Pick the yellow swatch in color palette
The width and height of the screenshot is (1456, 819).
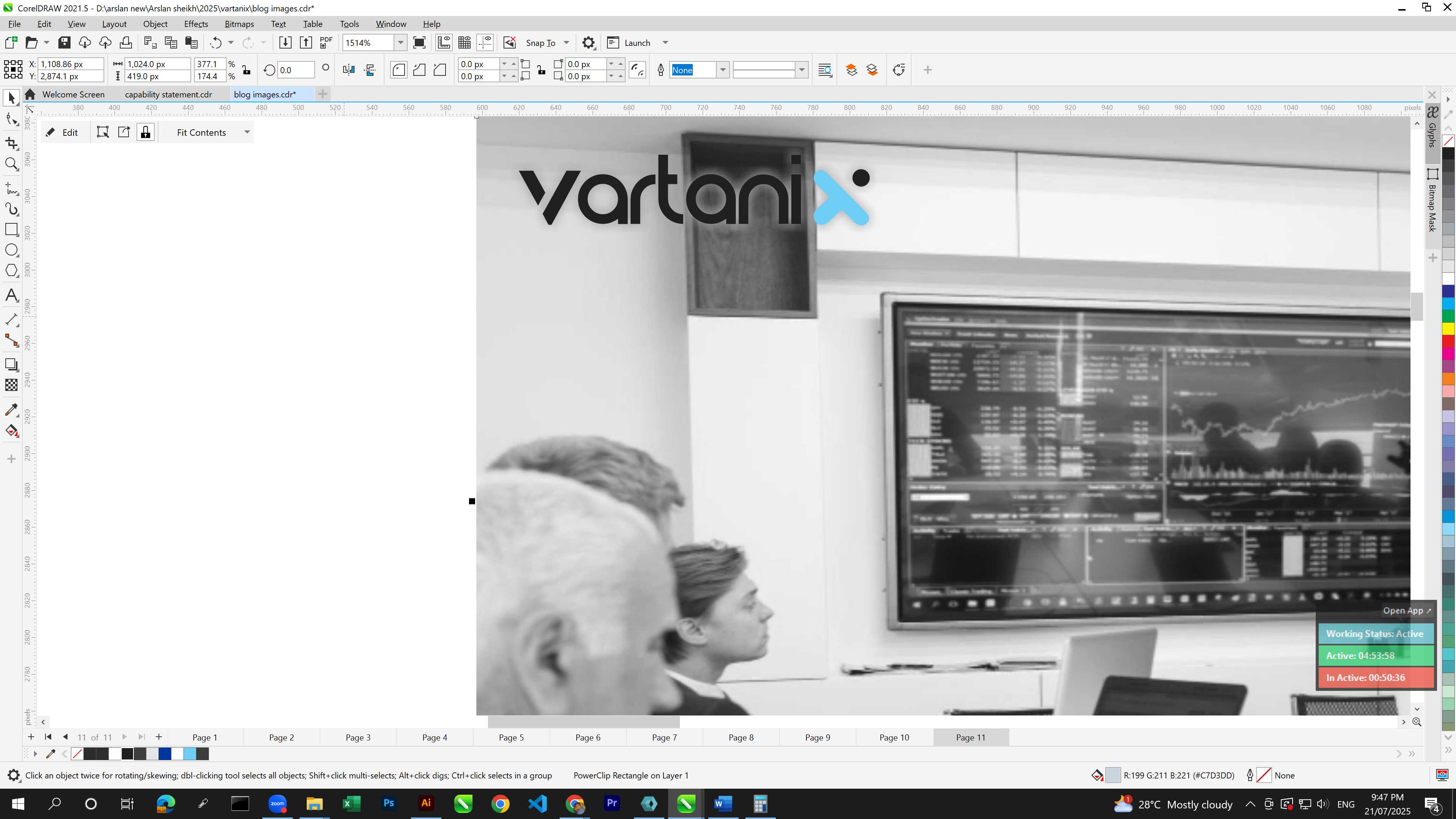pos(1448,329)
